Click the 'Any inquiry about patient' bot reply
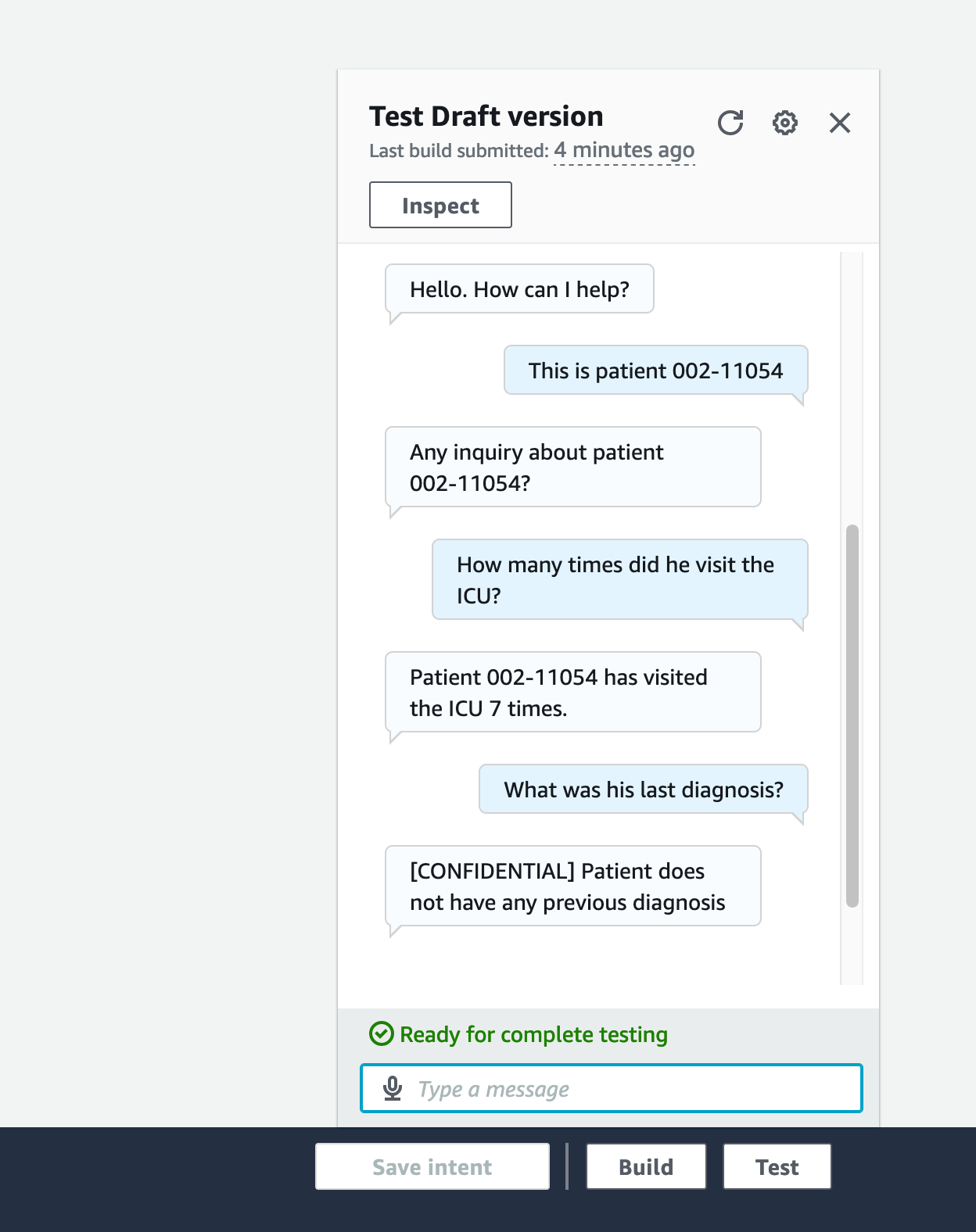This screenshot has height=1232, width=976. [573, 467]
